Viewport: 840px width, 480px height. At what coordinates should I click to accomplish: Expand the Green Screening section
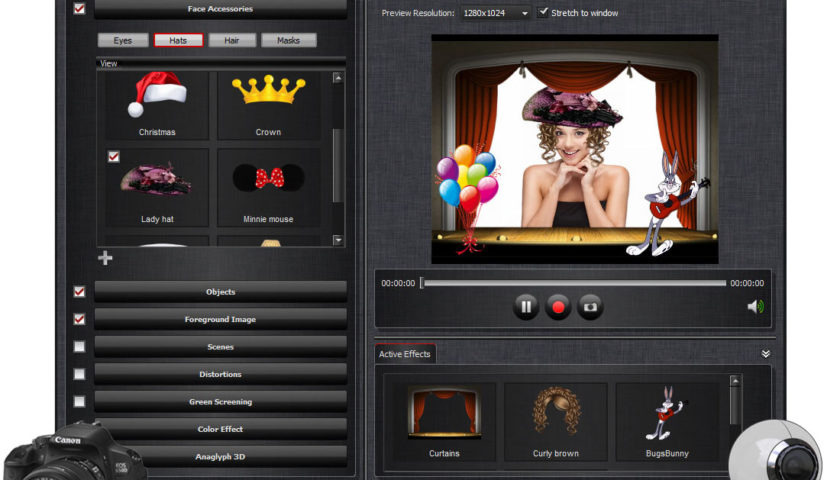221,402
